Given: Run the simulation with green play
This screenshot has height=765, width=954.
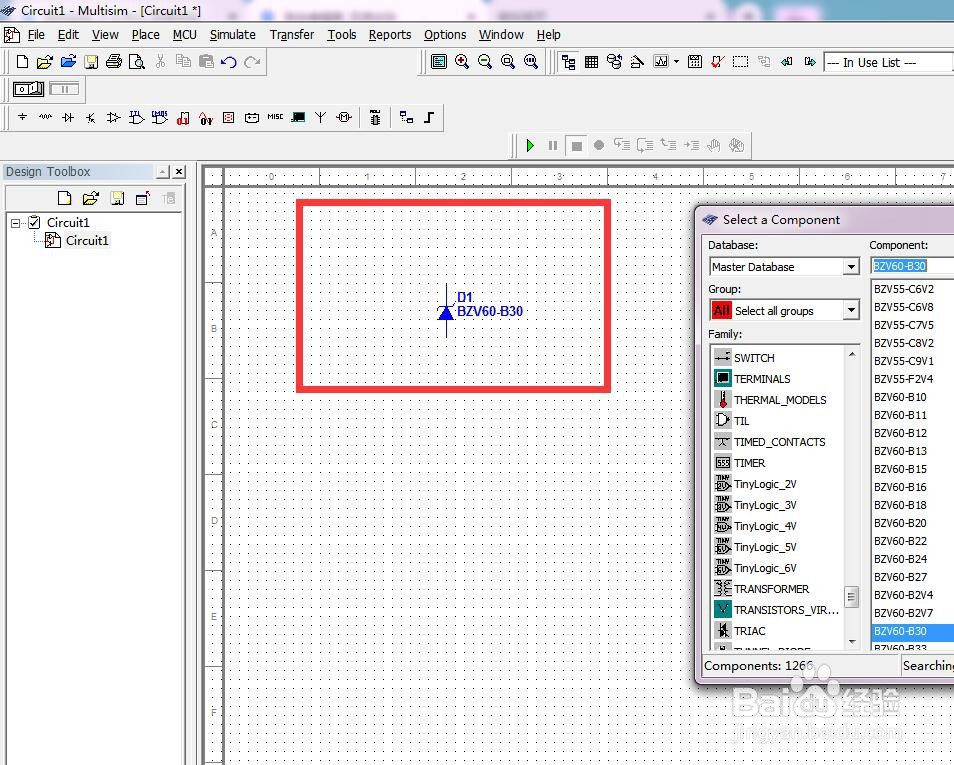Looking at the screenshot, I should click(530, 145).
